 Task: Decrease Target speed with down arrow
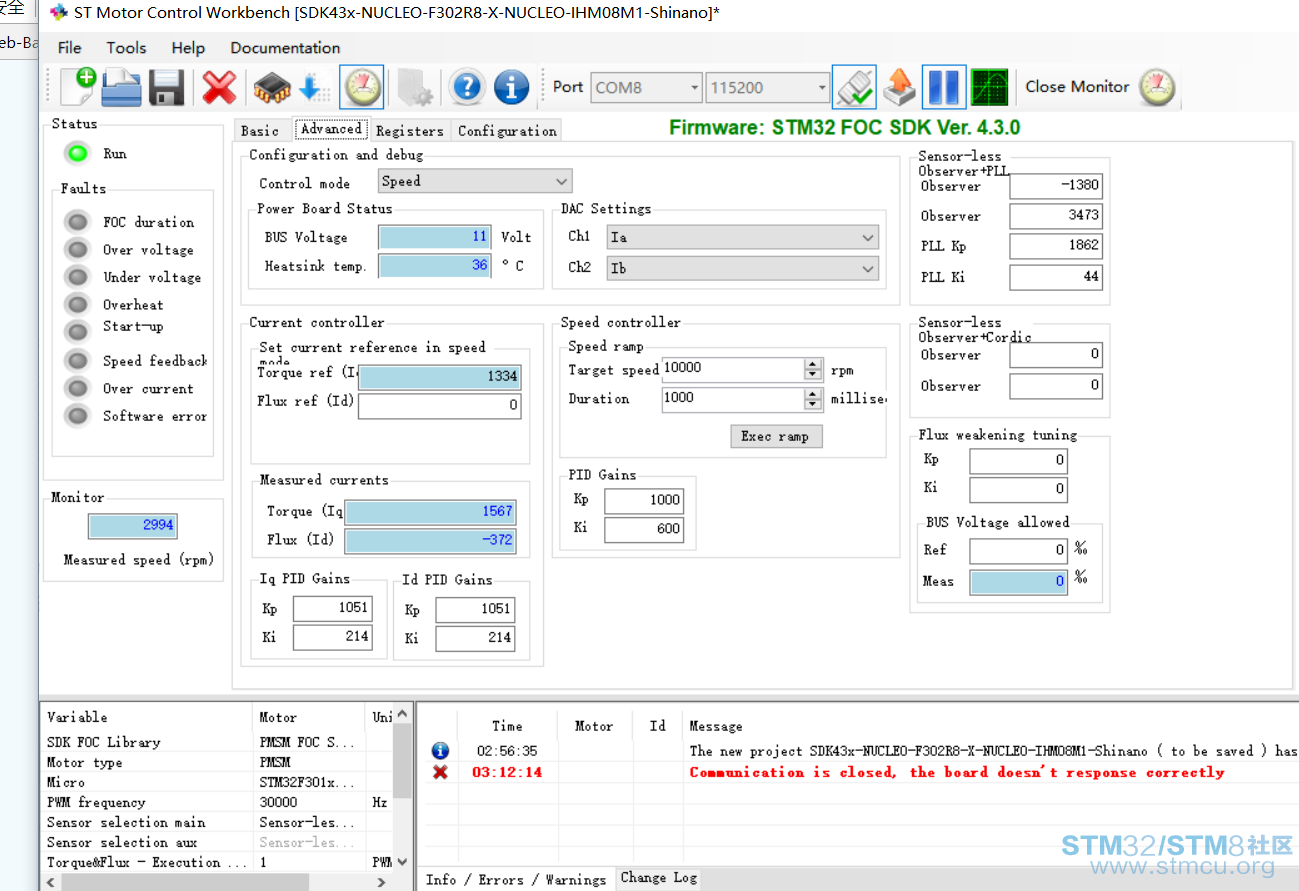pos(813,375)
